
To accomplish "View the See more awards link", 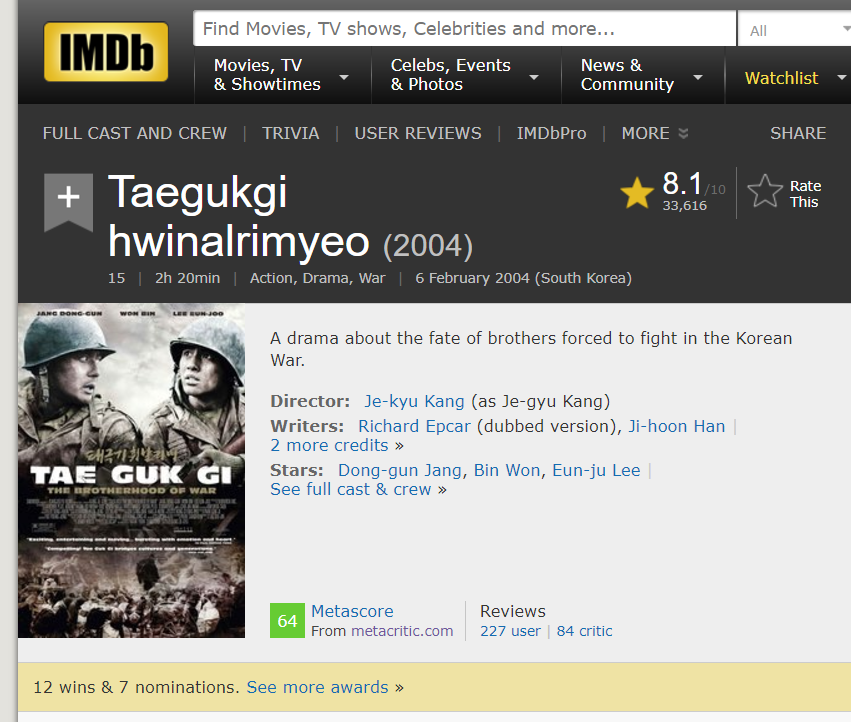I will pyautogui.click(x=317, y=687).
